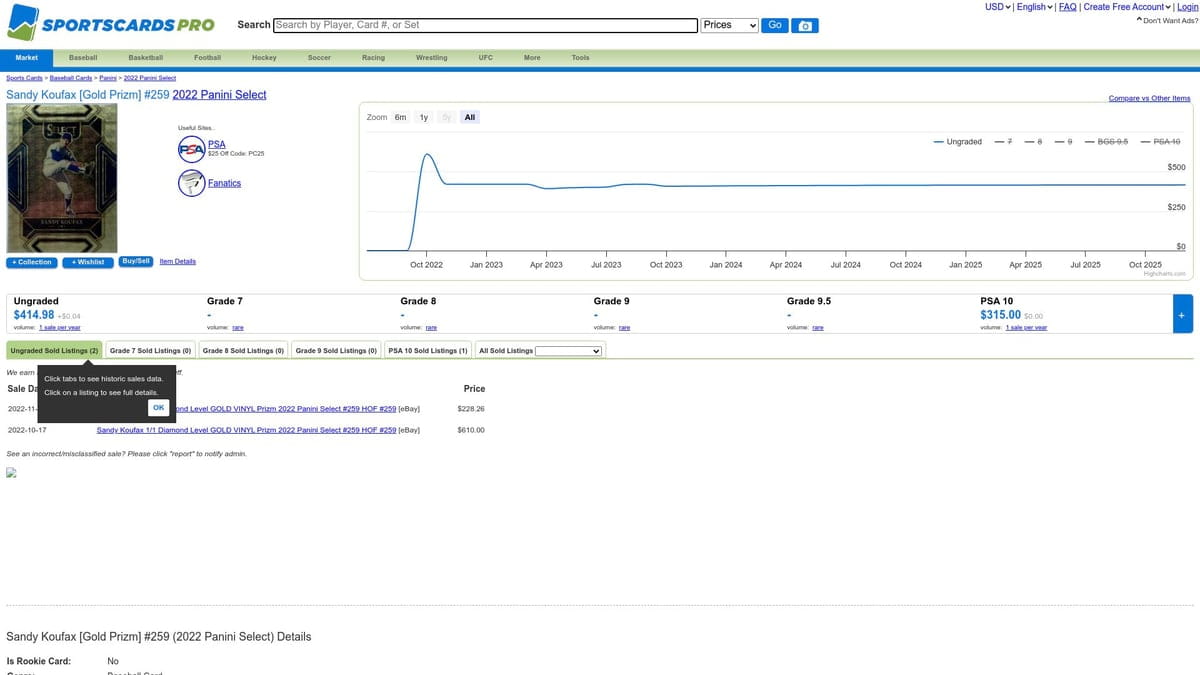Set chart zoom to 1y
The width and height of the screenshot is (1200, 675).
click(x=423, y=117)
